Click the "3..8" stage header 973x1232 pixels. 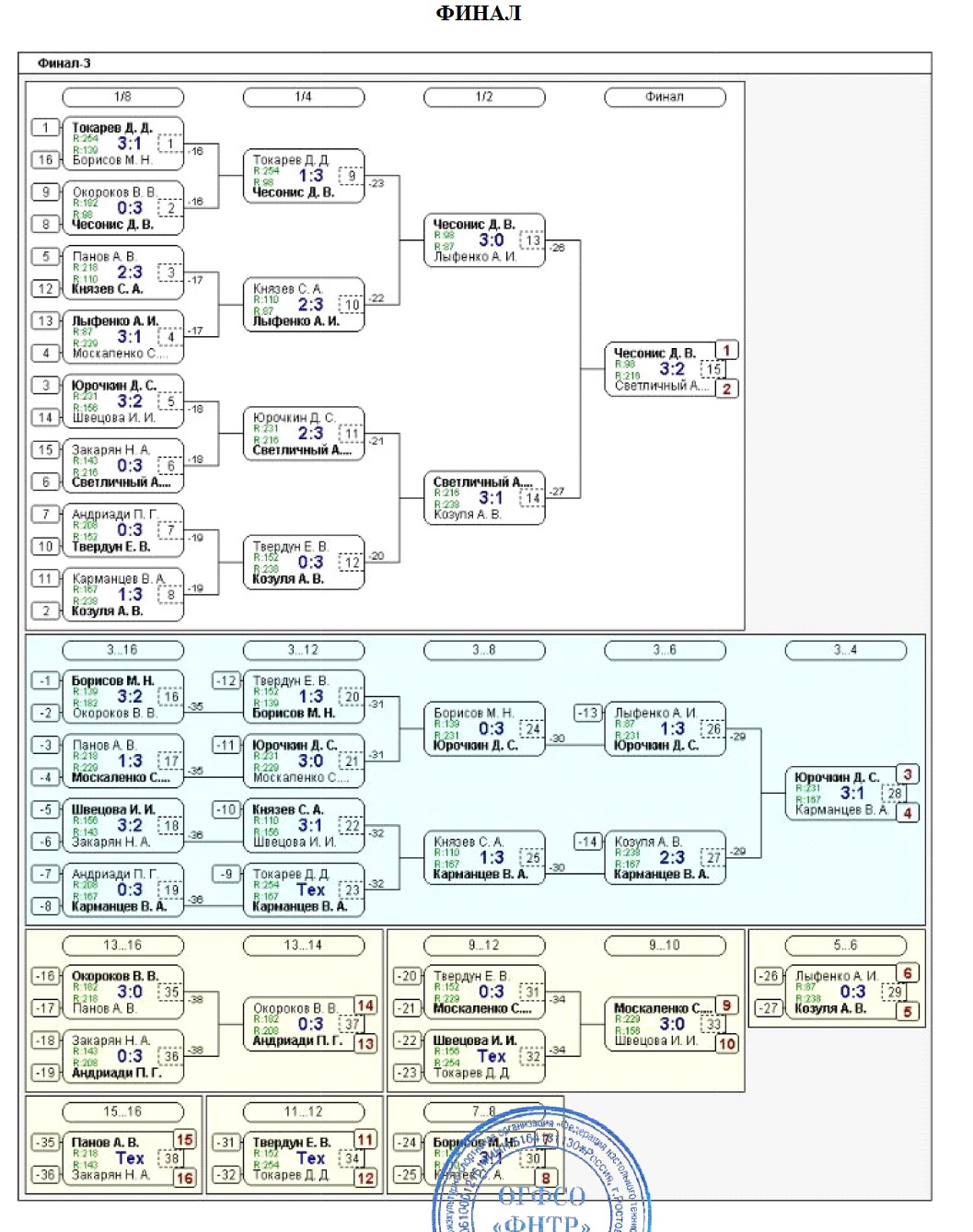[x=484, y=650]
